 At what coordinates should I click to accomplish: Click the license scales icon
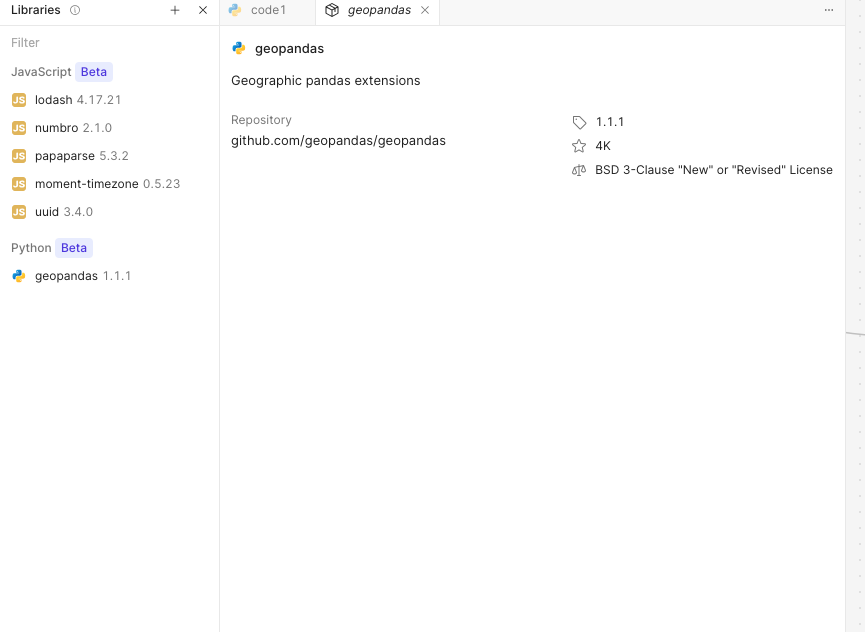point(579,170)
